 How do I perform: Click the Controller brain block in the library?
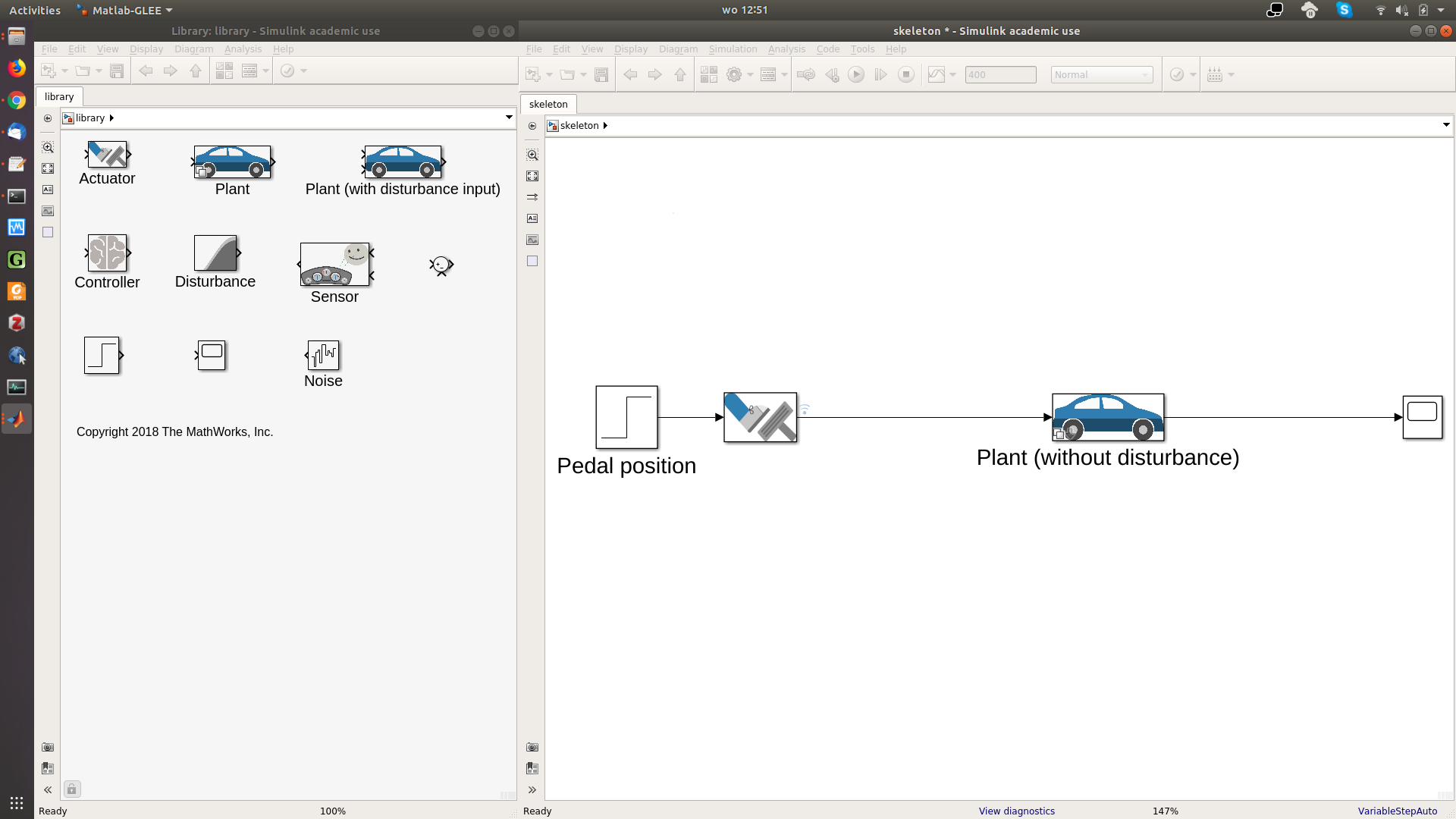(107, 253)
